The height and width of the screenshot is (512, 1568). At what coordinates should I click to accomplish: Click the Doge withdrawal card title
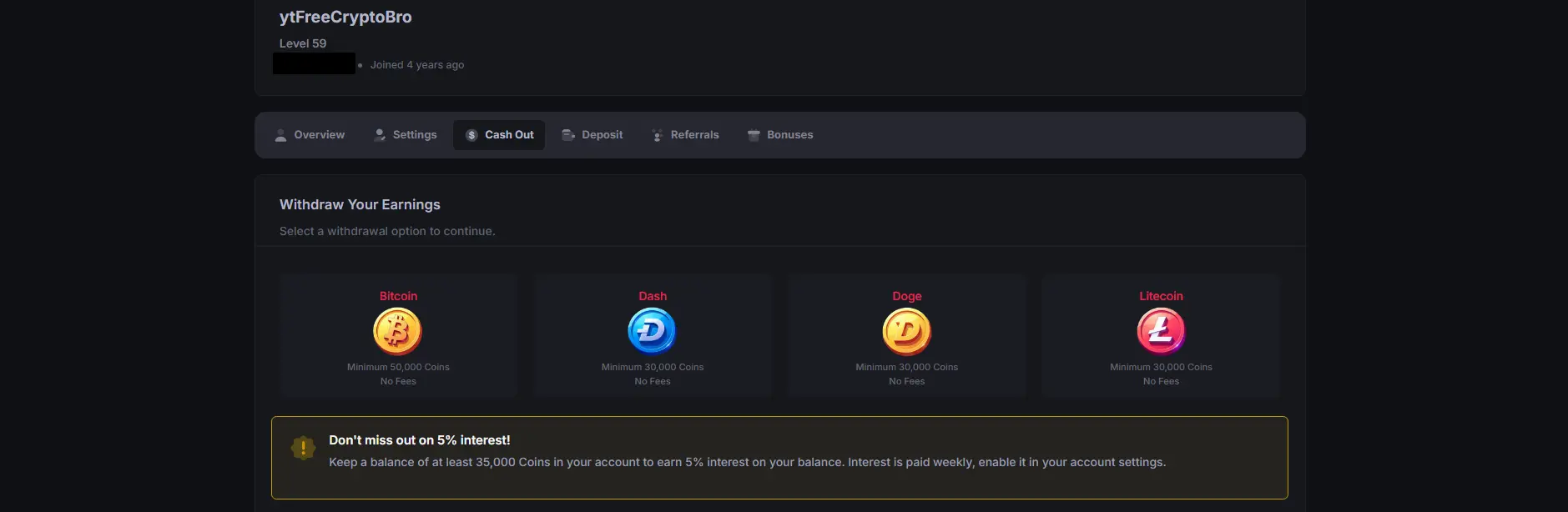[907, 296]
